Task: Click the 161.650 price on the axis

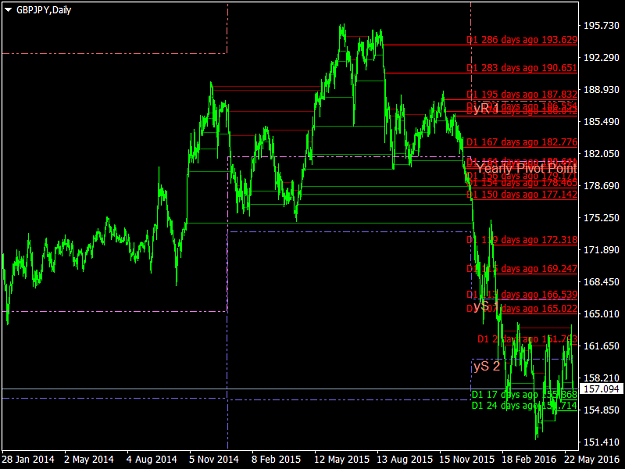Action: pyautogui.click(x=601, y=346)
